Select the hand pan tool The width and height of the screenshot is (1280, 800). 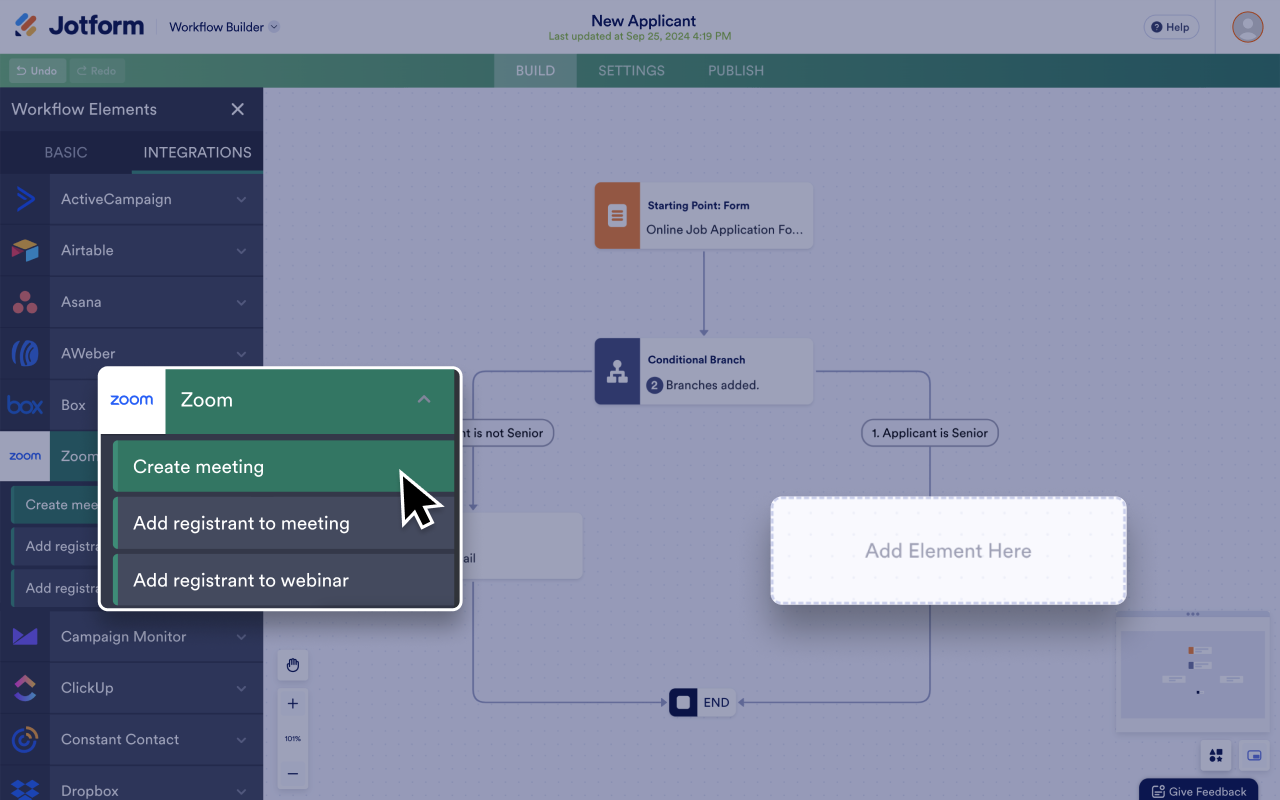[x=293, y=665]
